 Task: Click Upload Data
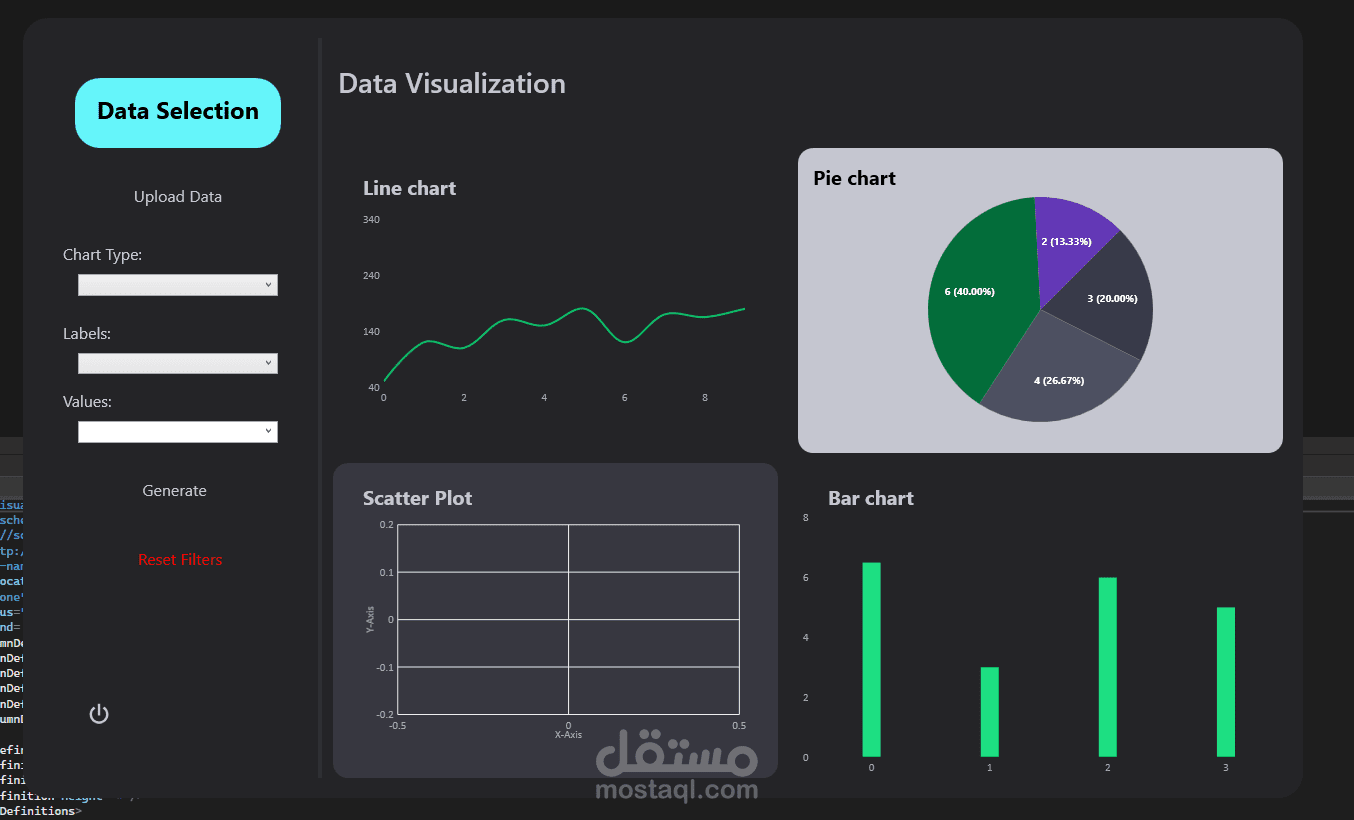tap(178, 197)
